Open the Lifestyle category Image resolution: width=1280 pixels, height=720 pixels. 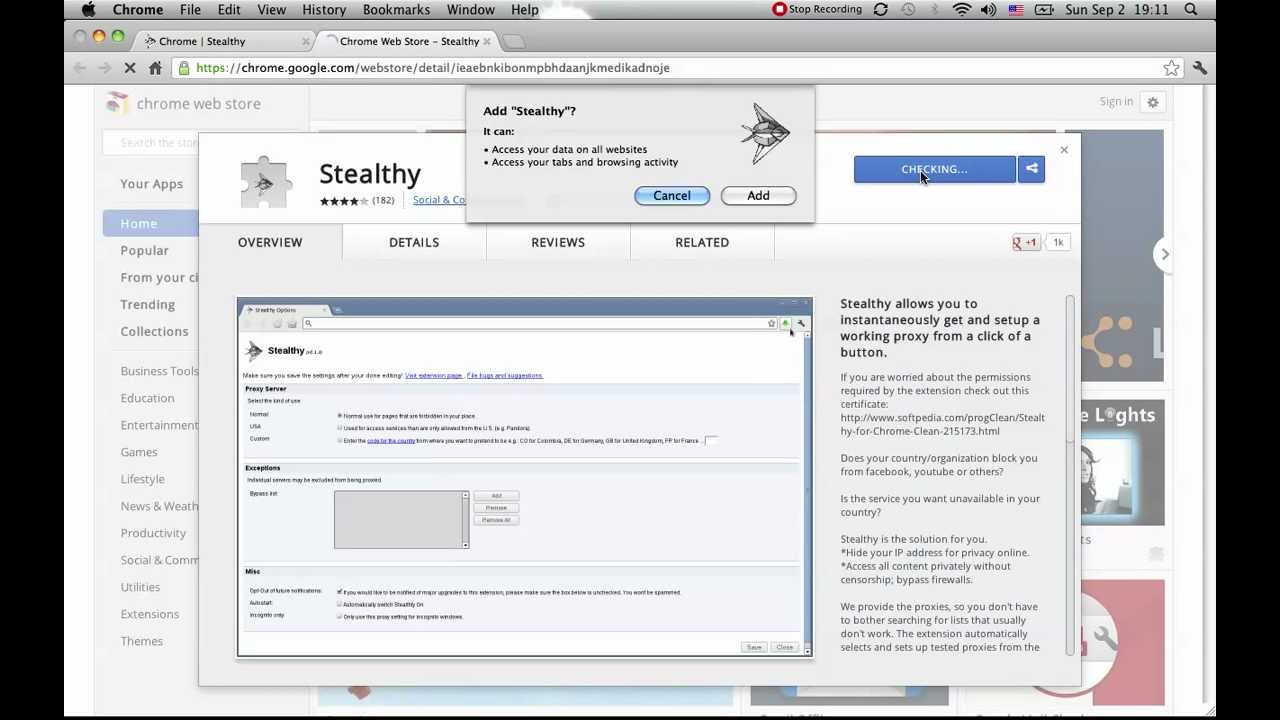pyautogui.click(x=143, y=479)
